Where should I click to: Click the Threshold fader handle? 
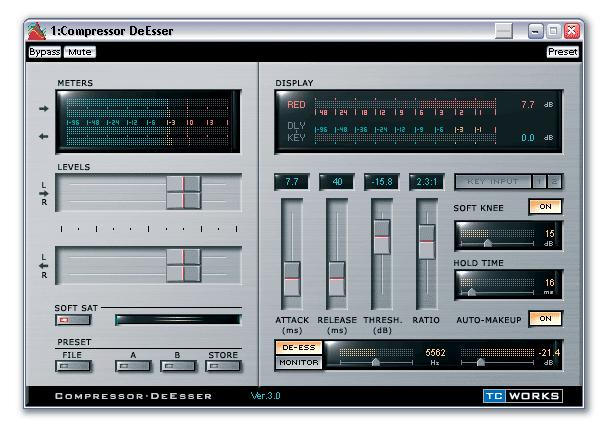tap(382, 237)
